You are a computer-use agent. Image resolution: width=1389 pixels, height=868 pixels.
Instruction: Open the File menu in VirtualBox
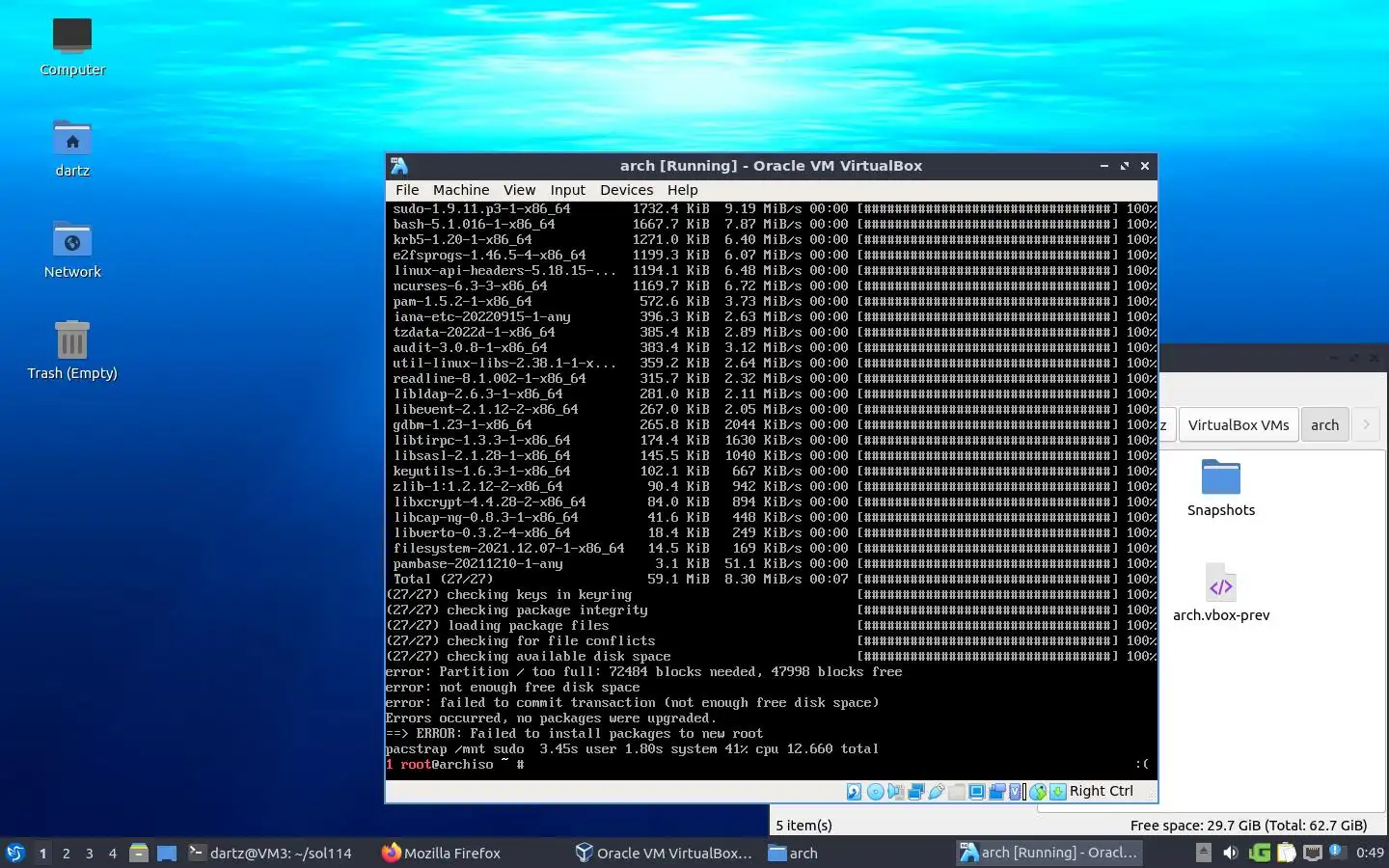click(407, 190)
